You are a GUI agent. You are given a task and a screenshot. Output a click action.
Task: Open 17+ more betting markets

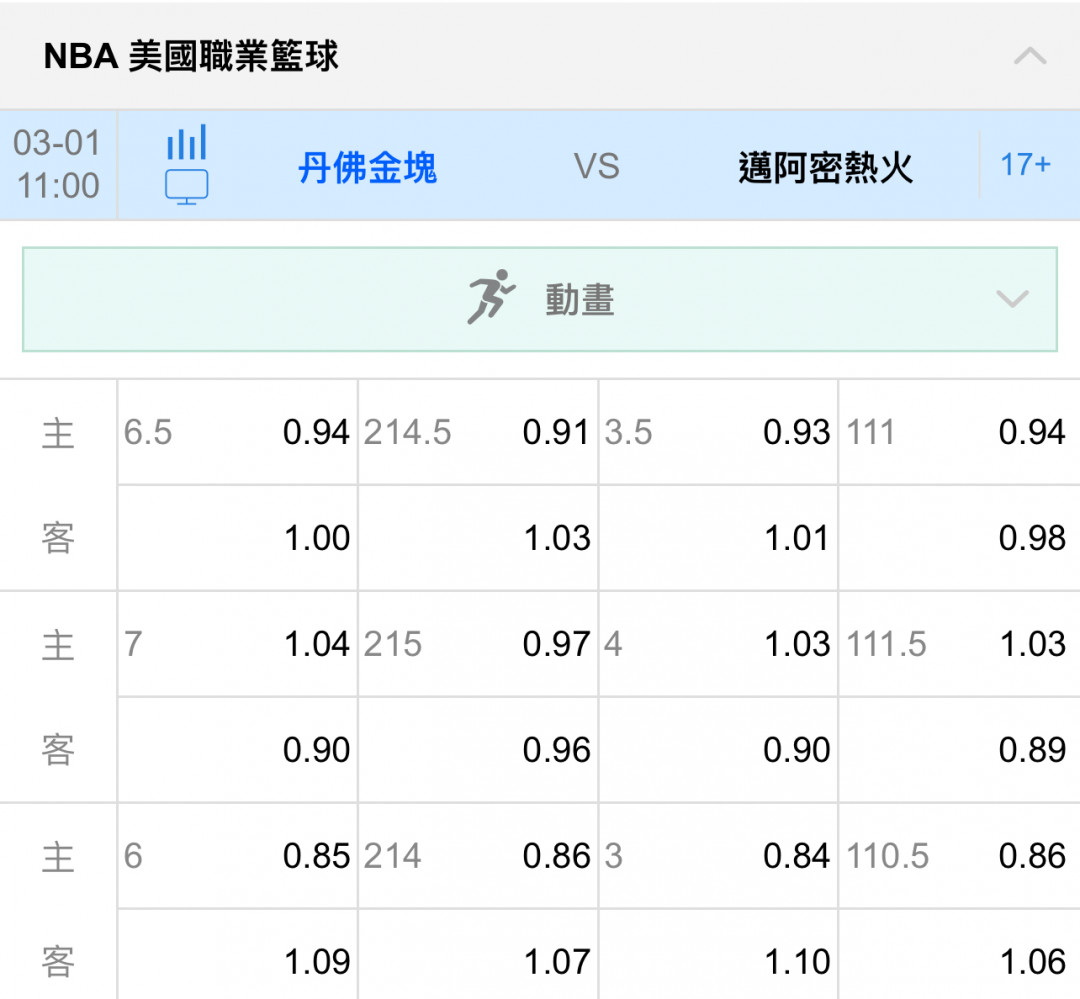click(x=1025, y=165)
